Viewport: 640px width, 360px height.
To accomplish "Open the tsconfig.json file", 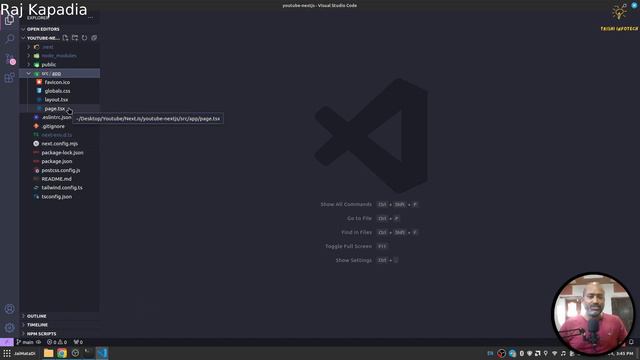I will pyautogui.click(x=60, y=196).
